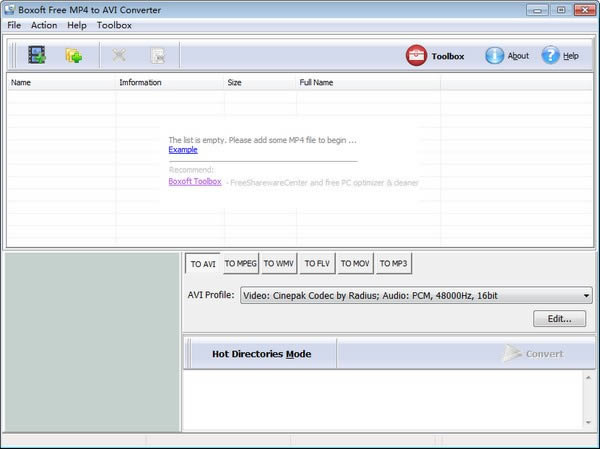The height and width of the screenshot is (449, 600).
Task: Open the red Toolbox icon
Action: (x=416, y=56)
